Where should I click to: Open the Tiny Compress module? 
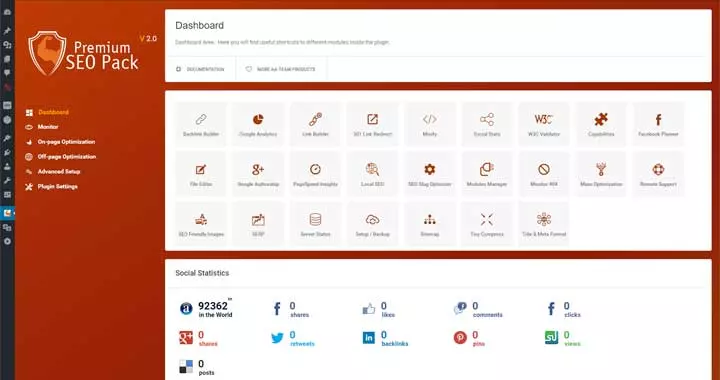click(487, 224)
